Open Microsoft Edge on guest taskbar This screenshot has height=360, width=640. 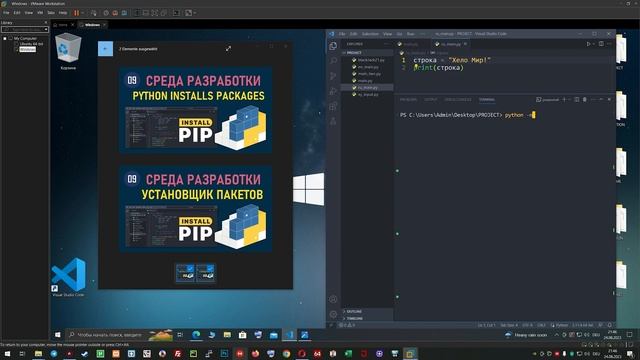click(196, 335)
